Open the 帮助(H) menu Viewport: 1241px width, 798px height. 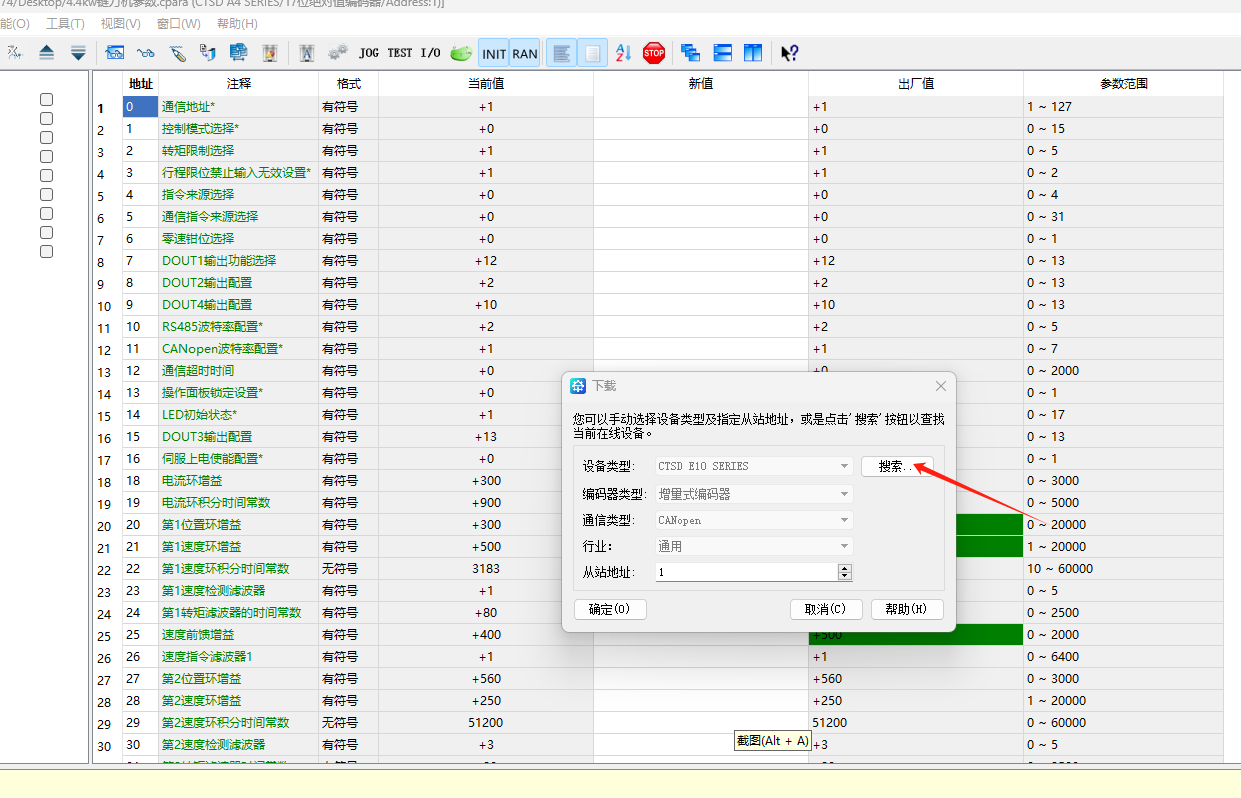[x=237, y=23]
